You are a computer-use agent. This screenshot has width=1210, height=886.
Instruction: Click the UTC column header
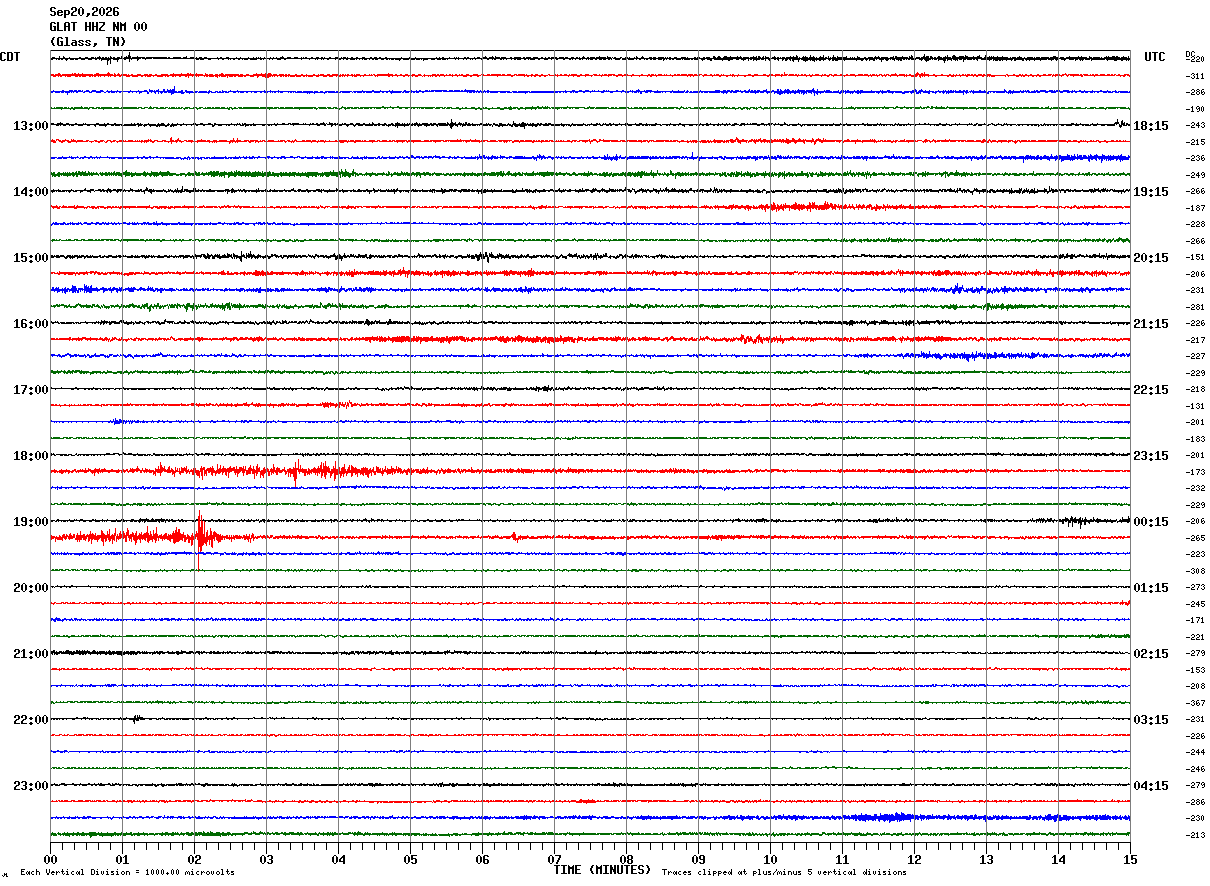[1155, 57]
